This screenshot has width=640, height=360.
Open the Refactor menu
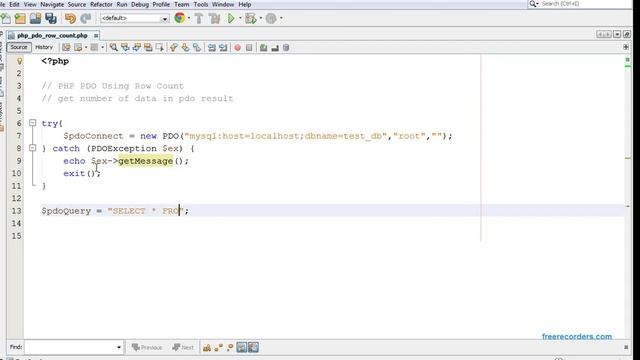click(x=101, y=4)
